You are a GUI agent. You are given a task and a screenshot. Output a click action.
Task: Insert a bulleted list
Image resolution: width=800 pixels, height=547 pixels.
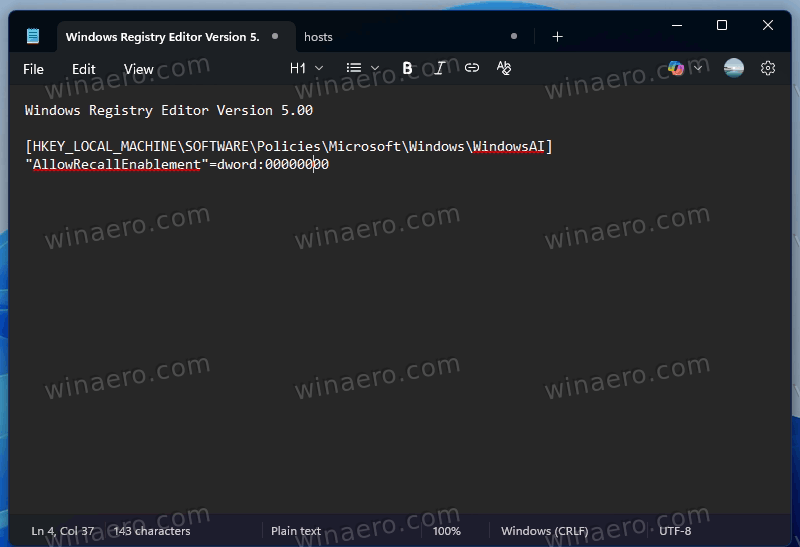[x=354, y=68]
